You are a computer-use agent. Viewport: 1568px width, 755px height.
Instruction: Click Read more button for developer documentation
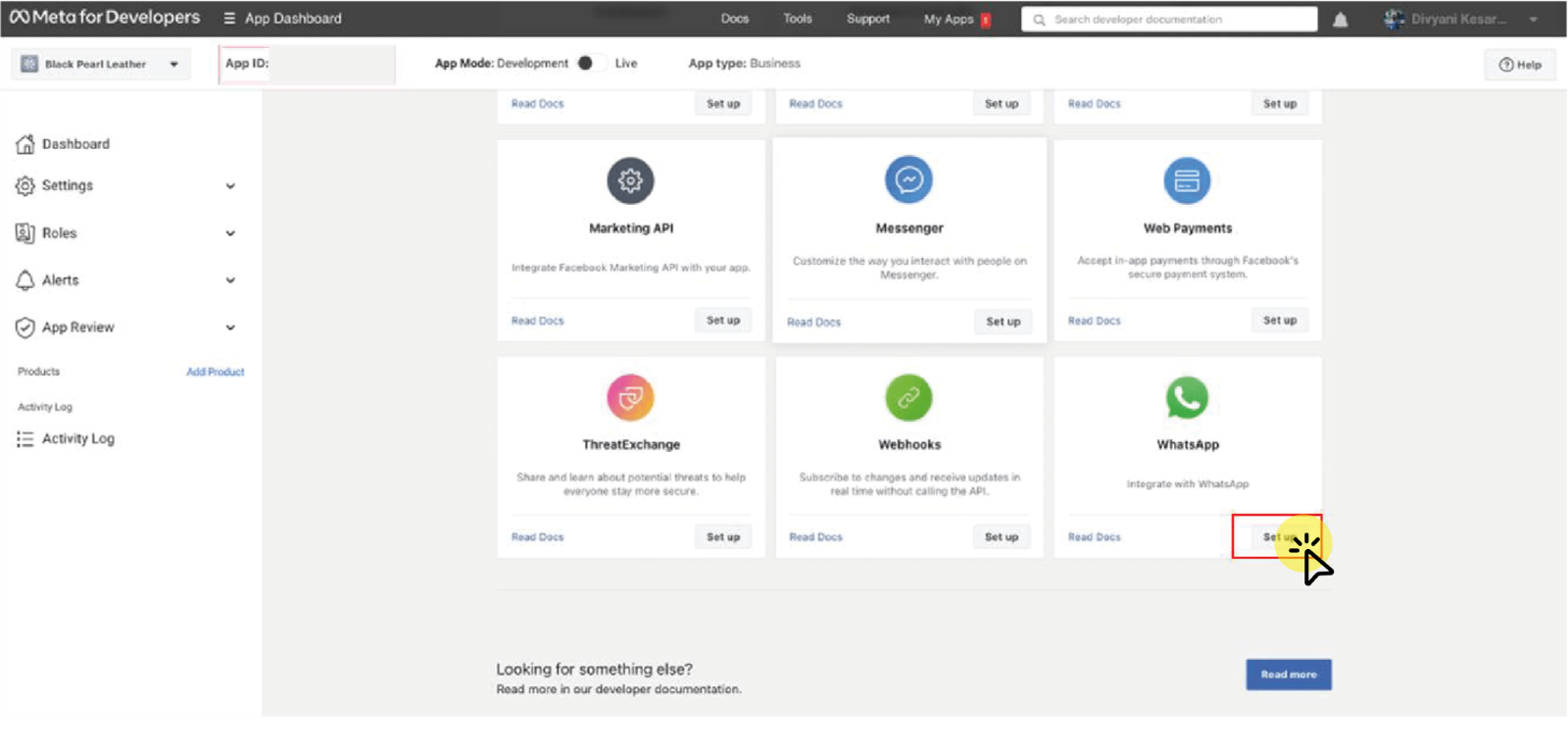tap(1289, 675)
